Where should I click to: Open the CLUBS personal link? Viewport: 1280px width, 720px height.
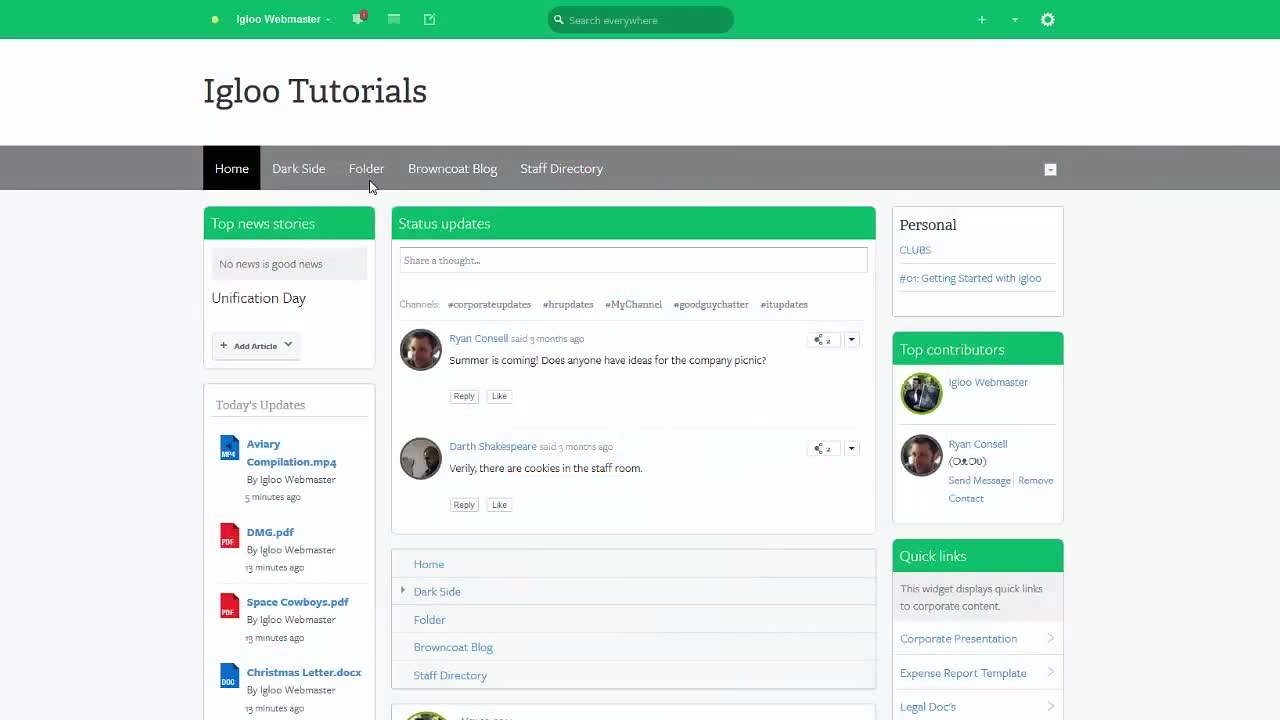coord(915,250)
